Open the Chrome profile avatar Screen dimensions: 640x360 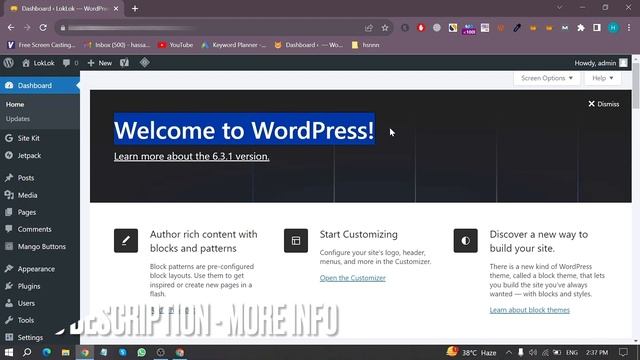[x=613, y=28]
